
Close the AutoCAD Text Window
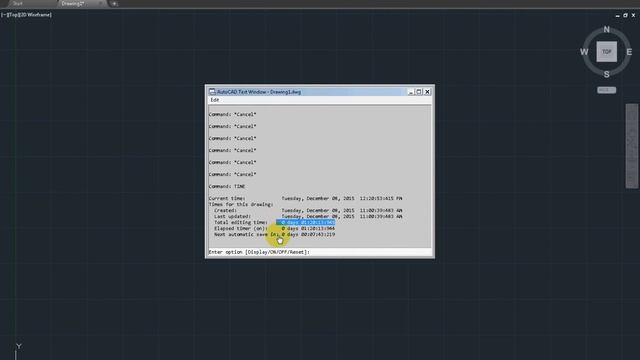coord(427,92)
